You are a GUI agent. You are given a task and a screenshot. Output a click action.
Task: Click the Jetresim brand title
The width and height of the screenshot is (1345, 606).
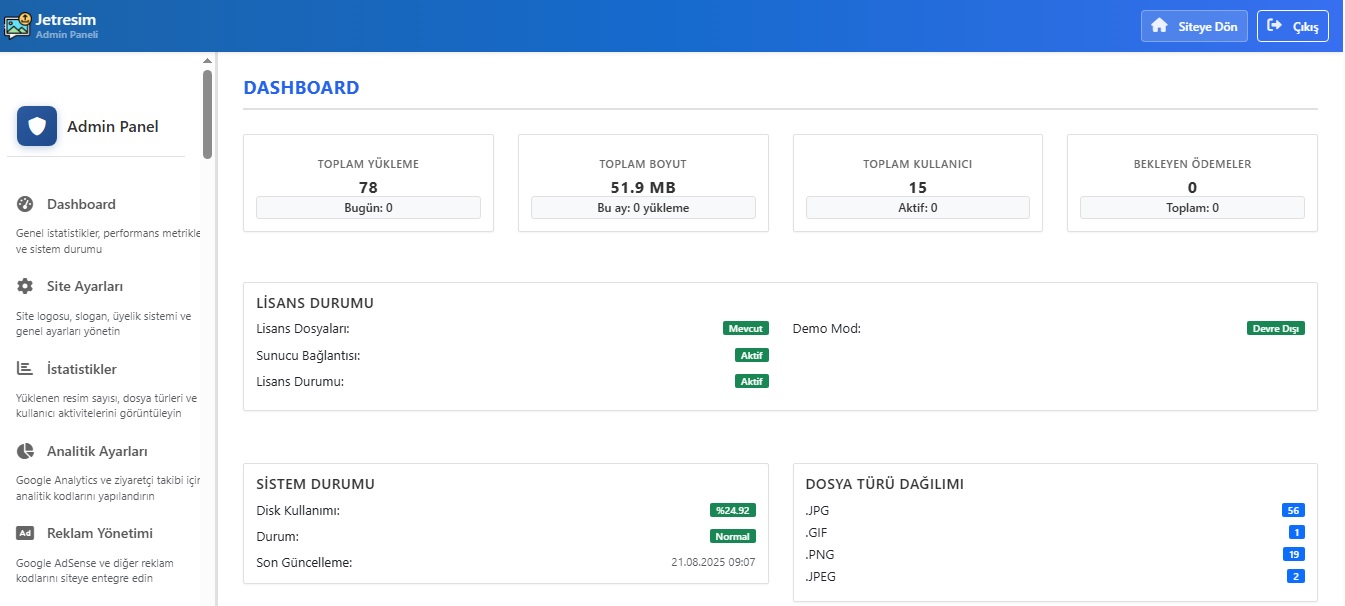coord(65,19)
